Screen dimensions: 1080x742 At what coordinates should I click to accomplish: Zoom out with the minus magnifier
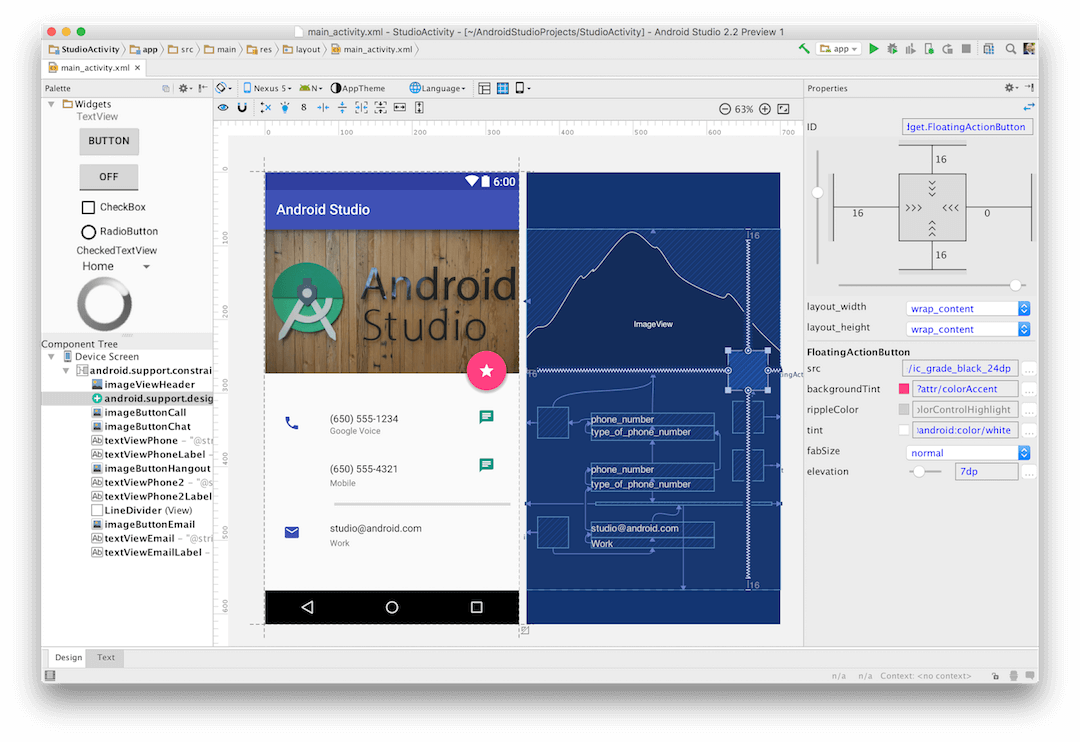tap(725, 109)
